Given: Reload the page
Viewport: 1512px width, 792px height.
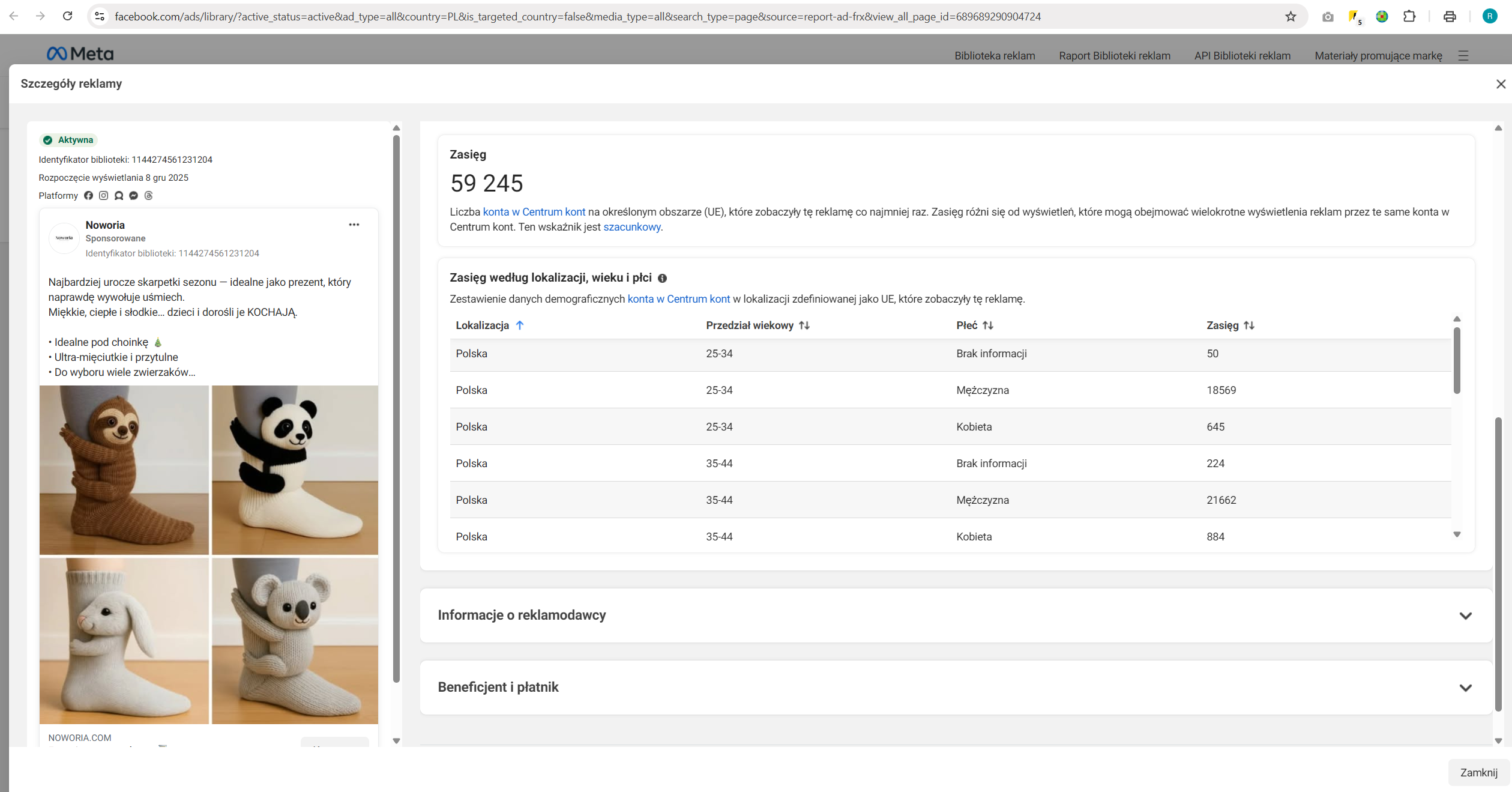Looking at the screenshot, I should [67, 16].
